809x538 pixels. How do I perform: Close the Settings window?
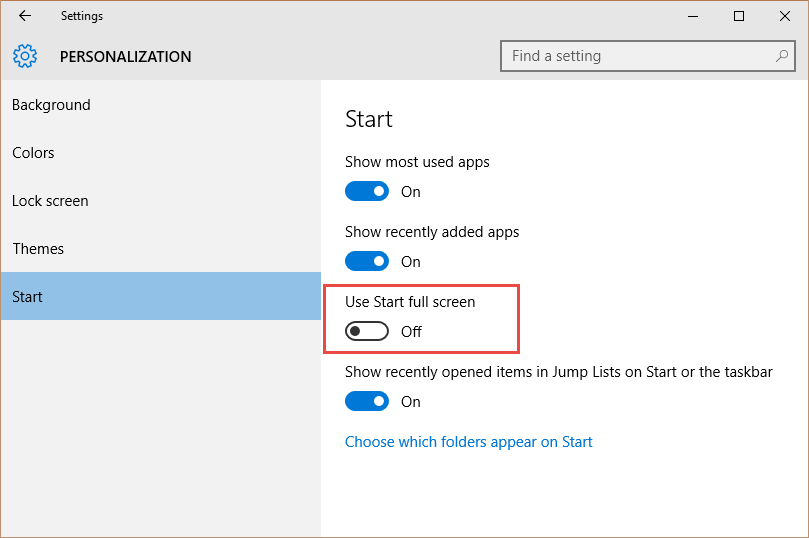[785, 16]
